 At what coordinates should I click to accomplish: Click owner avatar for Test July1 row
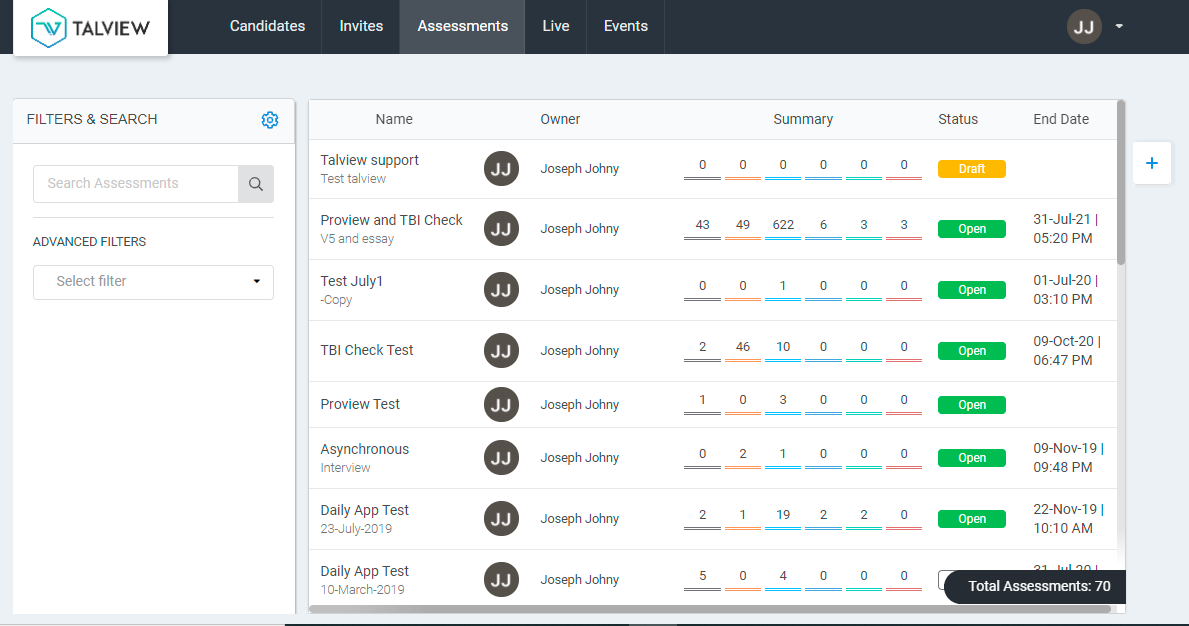[x=501, y=290]
